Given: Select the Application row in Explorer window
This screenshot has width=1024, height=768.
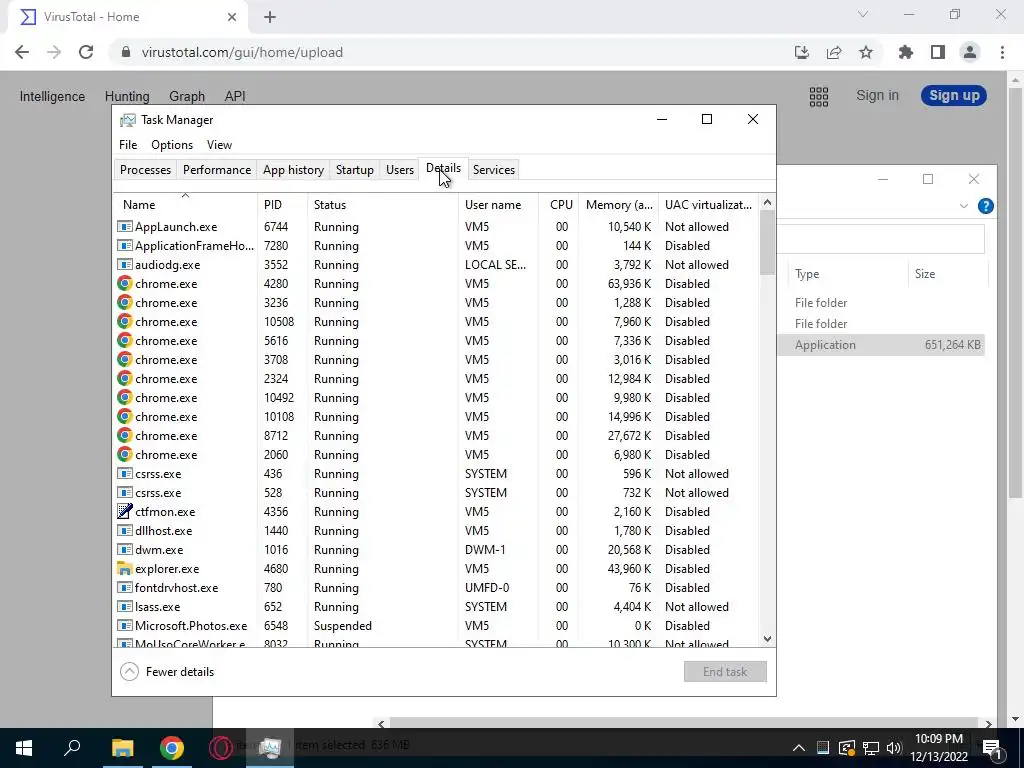Looking at the screenshot, I should (x=881, y=345).
